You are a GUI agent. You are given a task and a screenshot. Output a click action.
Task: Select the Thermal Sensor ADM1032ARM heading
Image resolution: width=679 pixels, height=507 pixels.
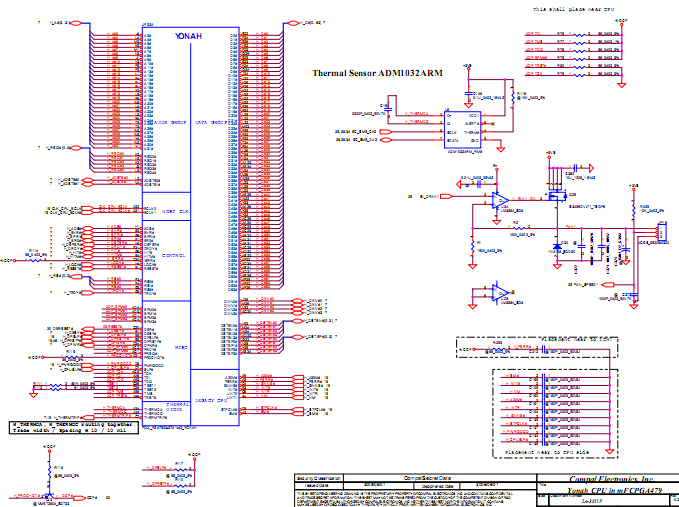[x=377, y=73]
